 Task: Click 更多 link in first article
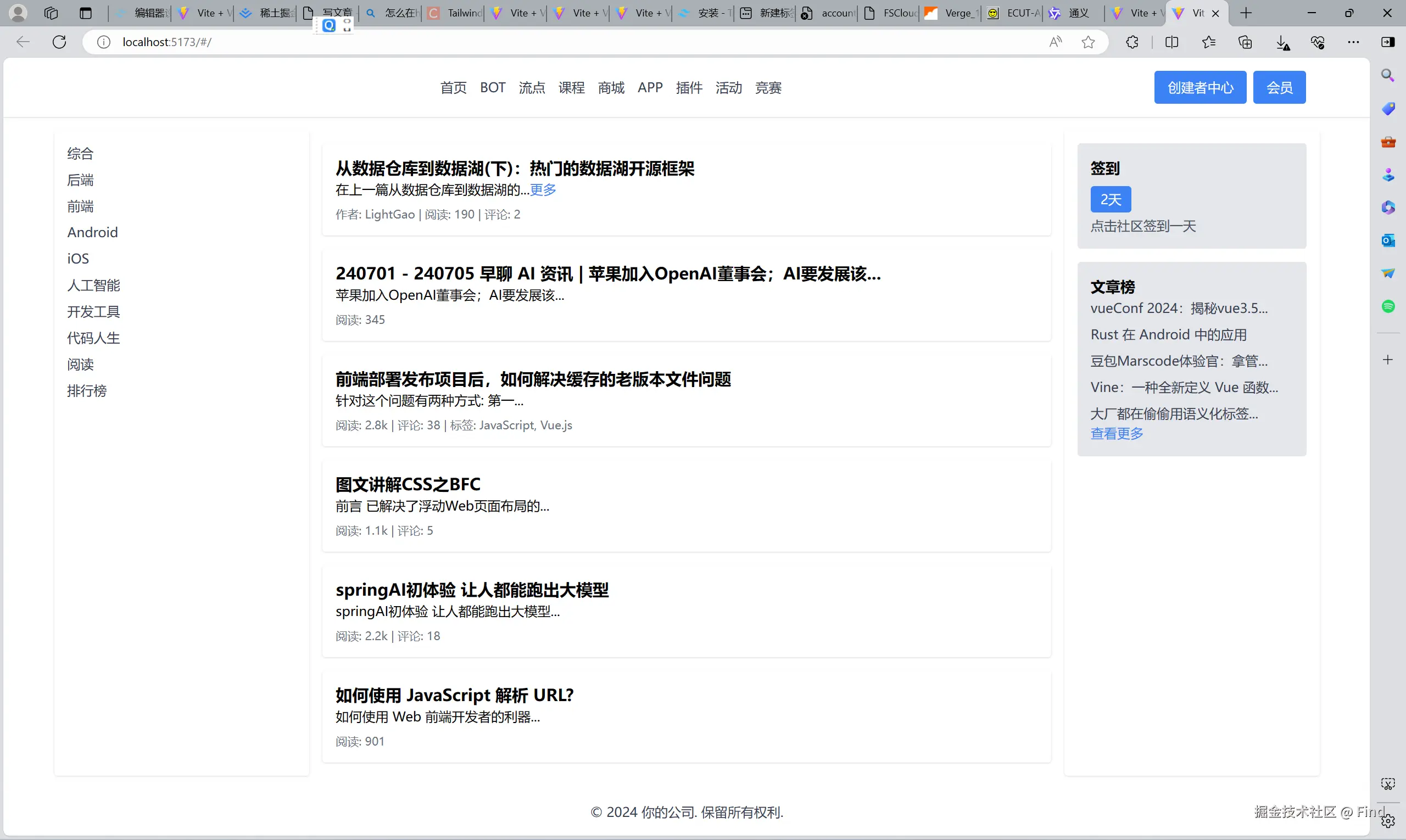click(543, 189)
